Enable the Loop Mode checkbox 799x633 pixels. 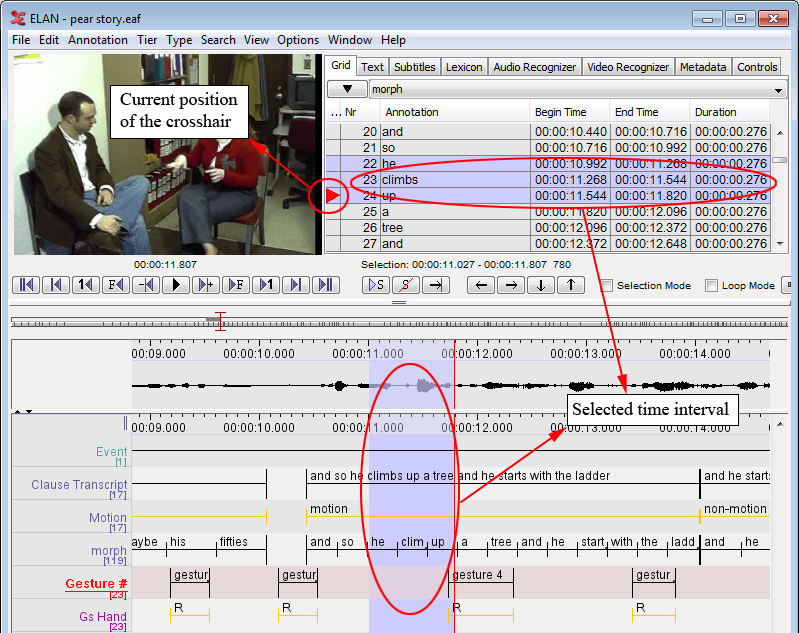712,286
